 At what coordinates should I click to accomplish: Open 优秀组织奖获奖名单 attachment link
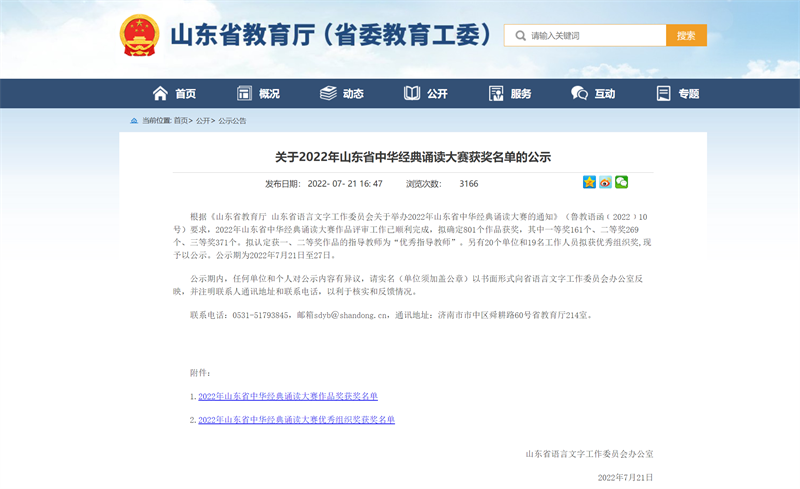point(296,420)
